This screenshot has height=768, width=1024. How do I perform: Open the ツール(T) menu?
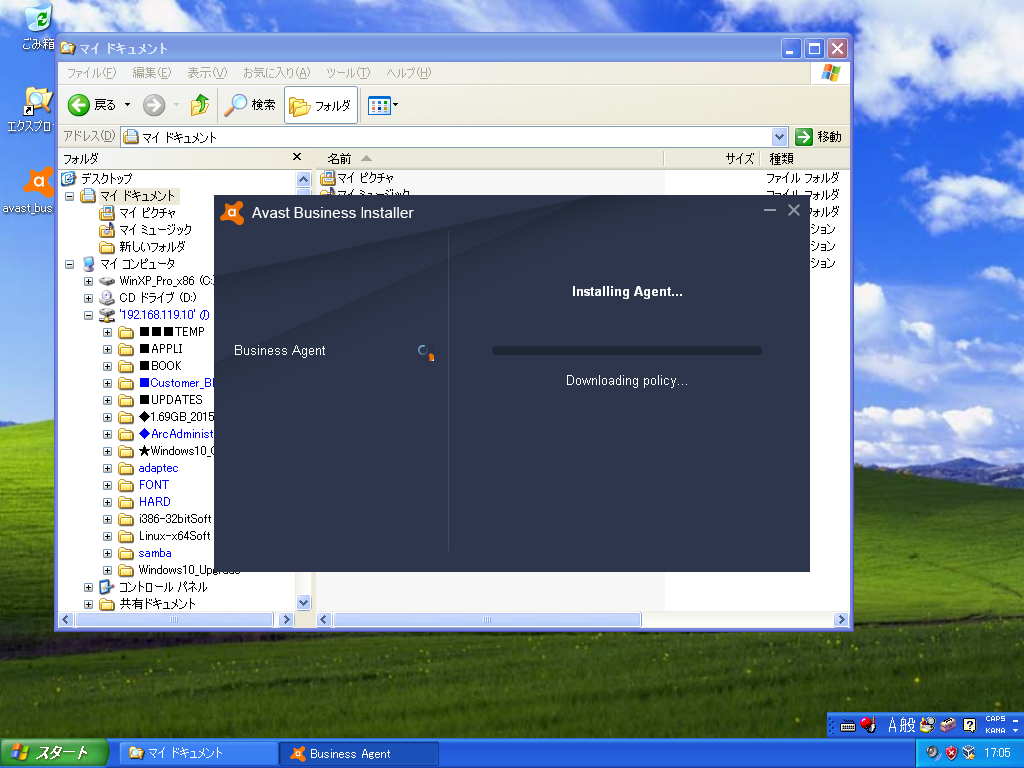[x=348, y=72]
